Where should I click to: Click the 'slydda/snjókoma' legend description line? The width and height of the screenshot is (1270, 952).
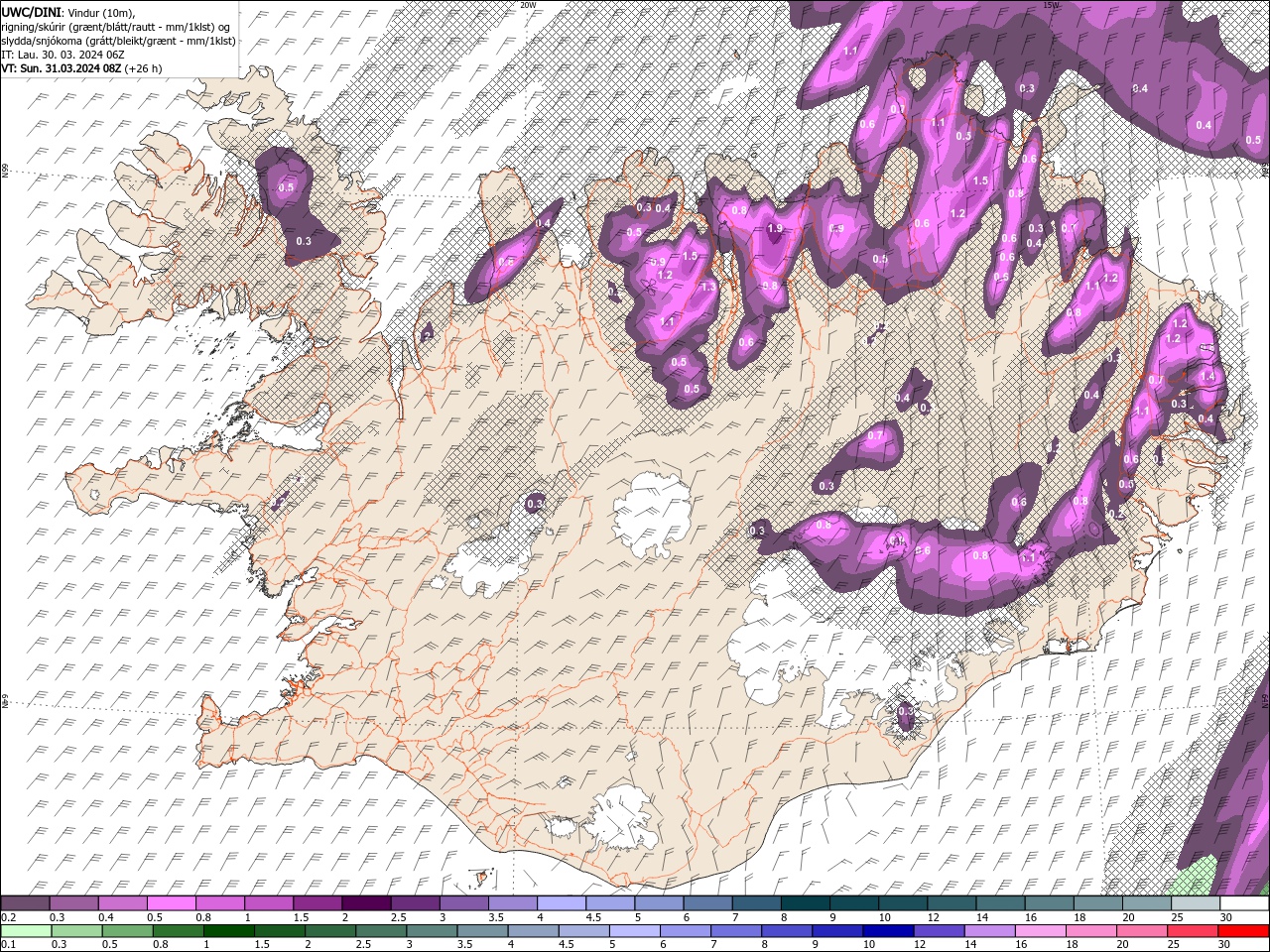[x=118, y=41]
